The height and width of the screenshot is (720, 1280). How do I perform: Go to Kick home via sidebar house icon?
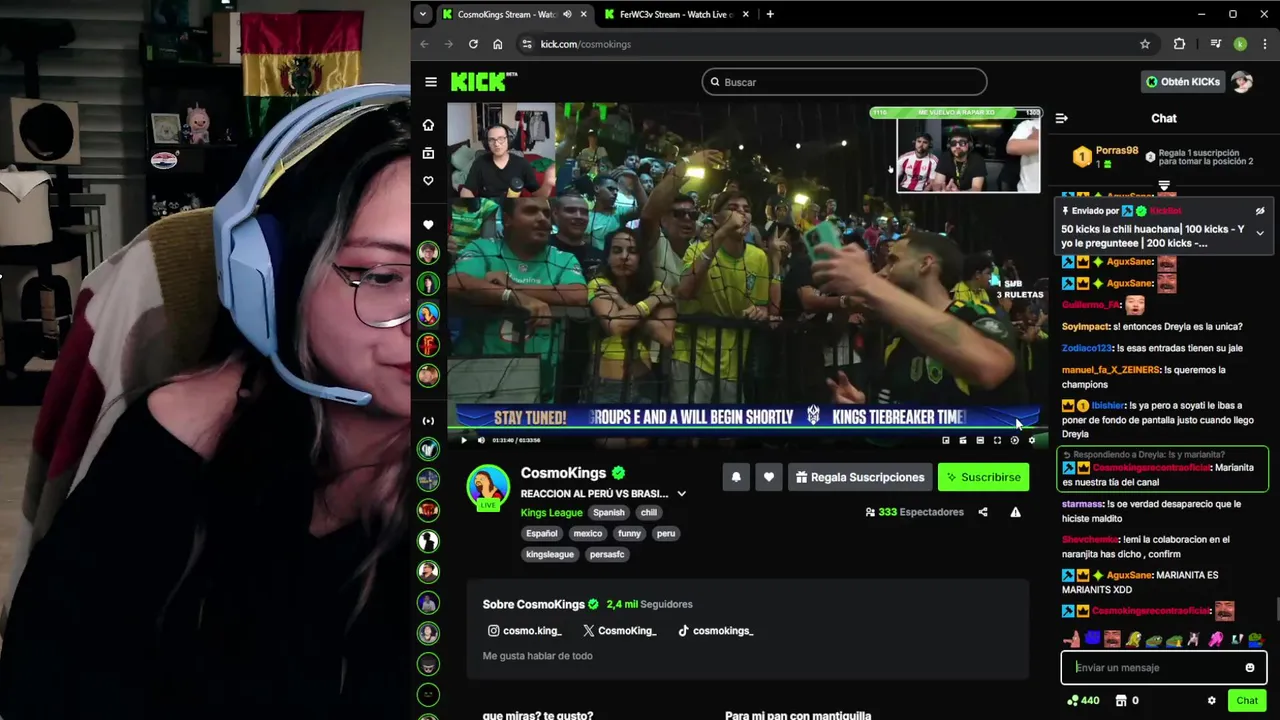(x=428, y=125)
